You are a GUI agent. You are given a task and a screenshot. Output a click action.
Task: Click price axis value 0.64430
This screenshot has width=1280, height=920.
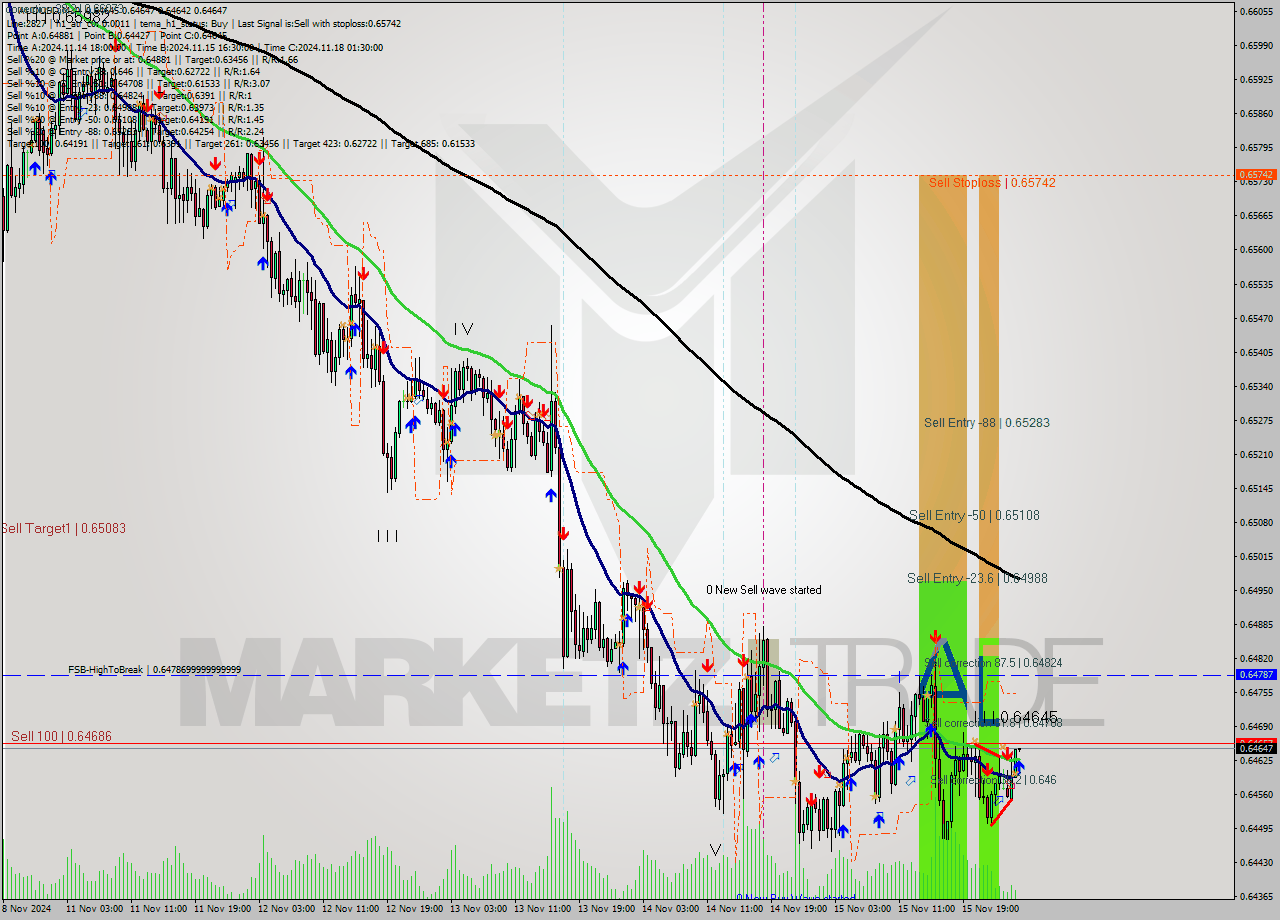(1257, 862)
